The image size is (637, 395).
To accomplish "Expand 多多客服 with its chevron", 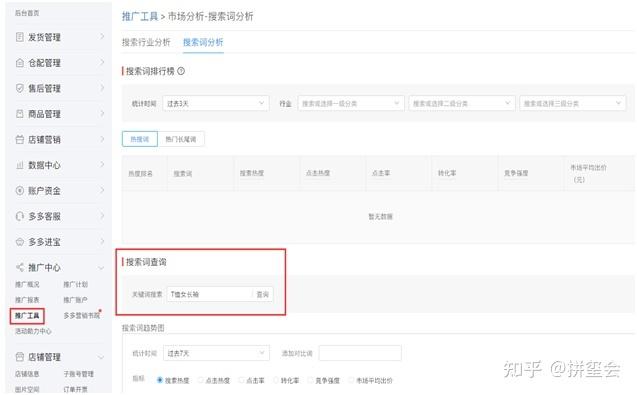I will (x=102, y=215).
